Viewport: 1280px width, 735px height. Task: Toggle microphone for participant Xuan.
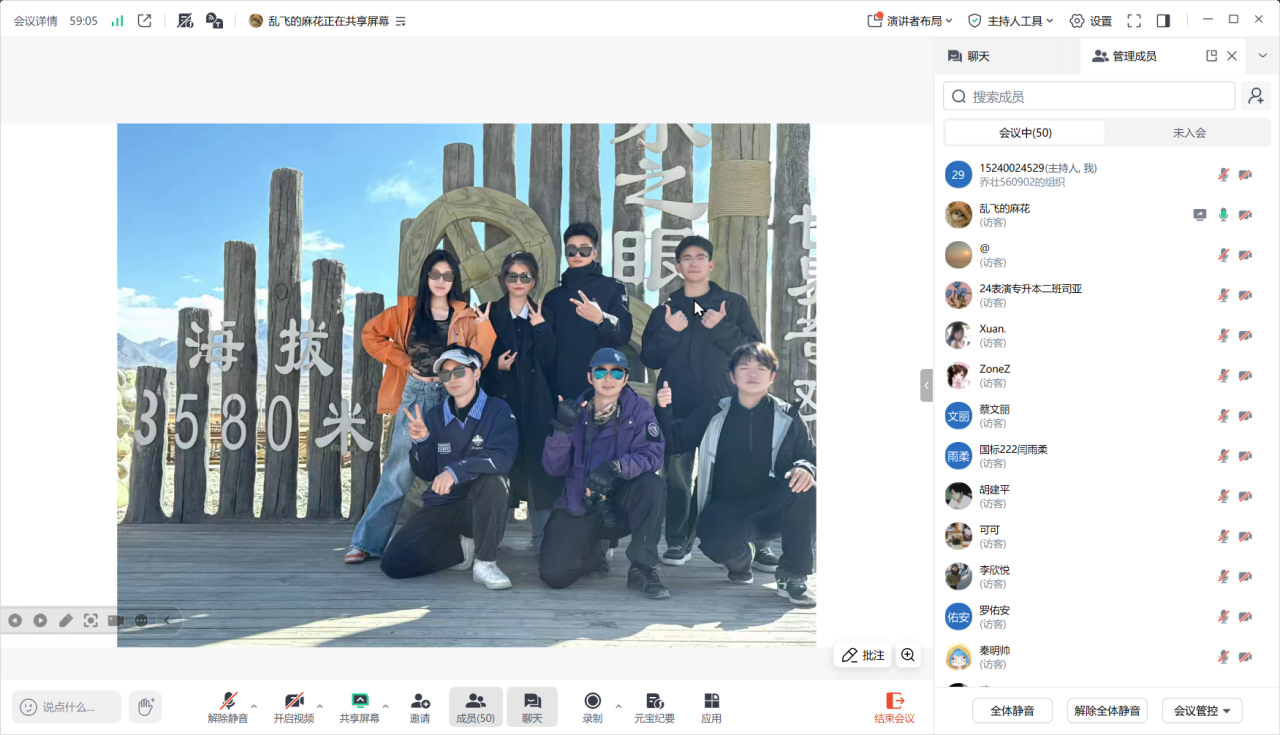coord(1222,335)
